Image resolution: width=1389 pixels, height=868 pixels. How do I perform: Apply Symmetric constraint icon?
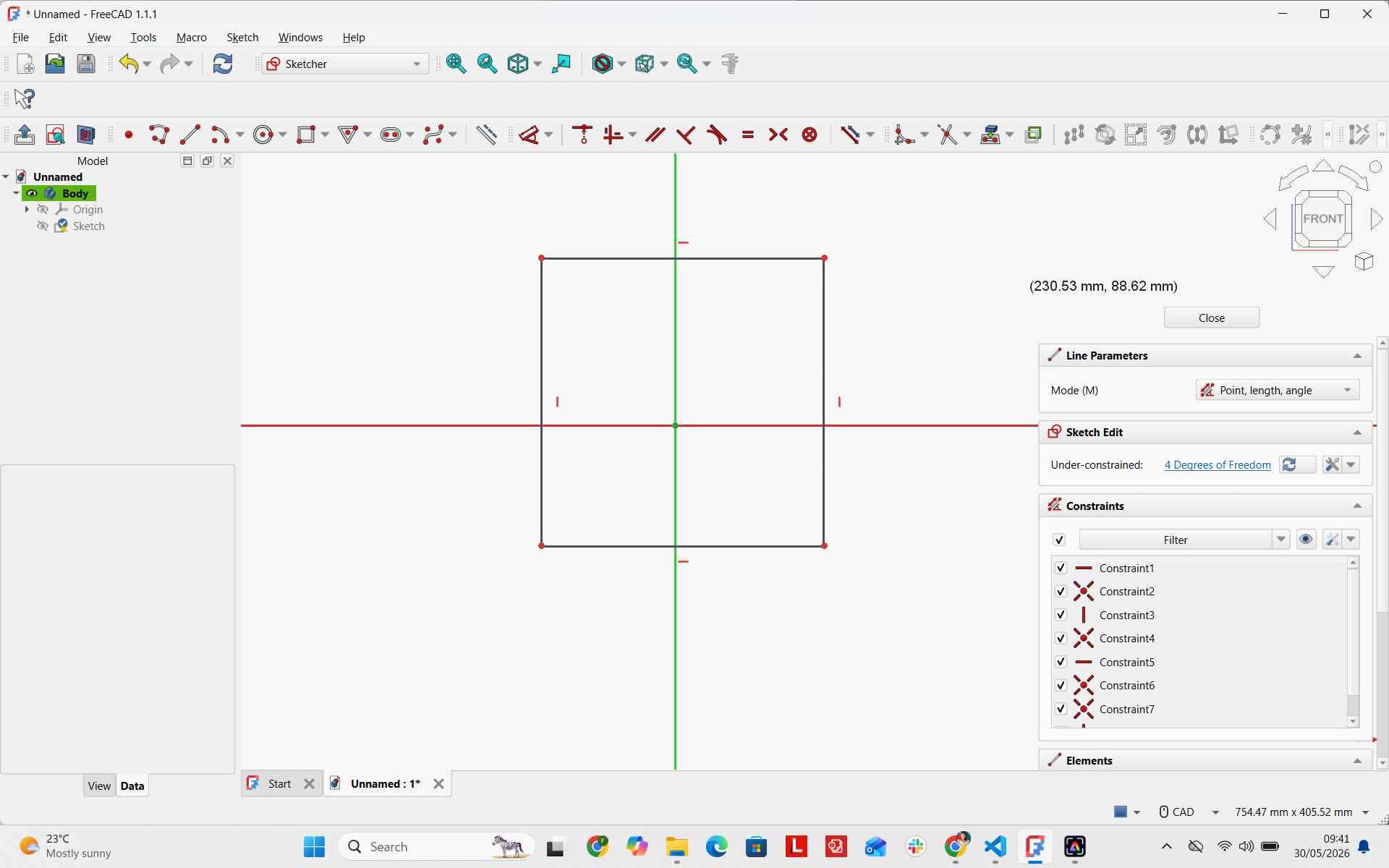click(778, 135)
